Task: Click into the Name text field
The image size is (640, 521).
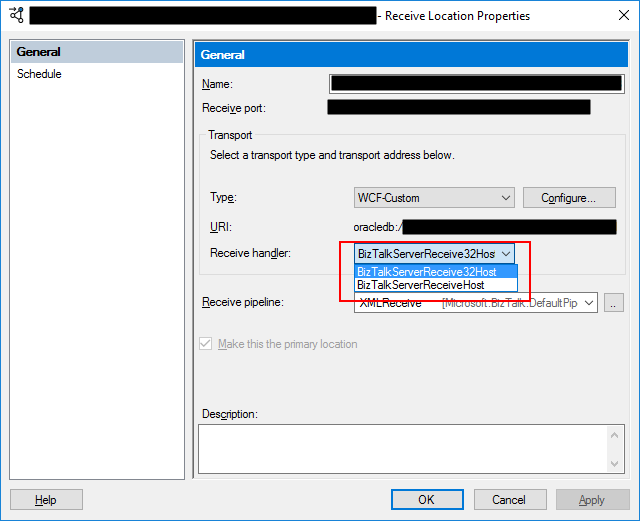Action: coord(476,84)
